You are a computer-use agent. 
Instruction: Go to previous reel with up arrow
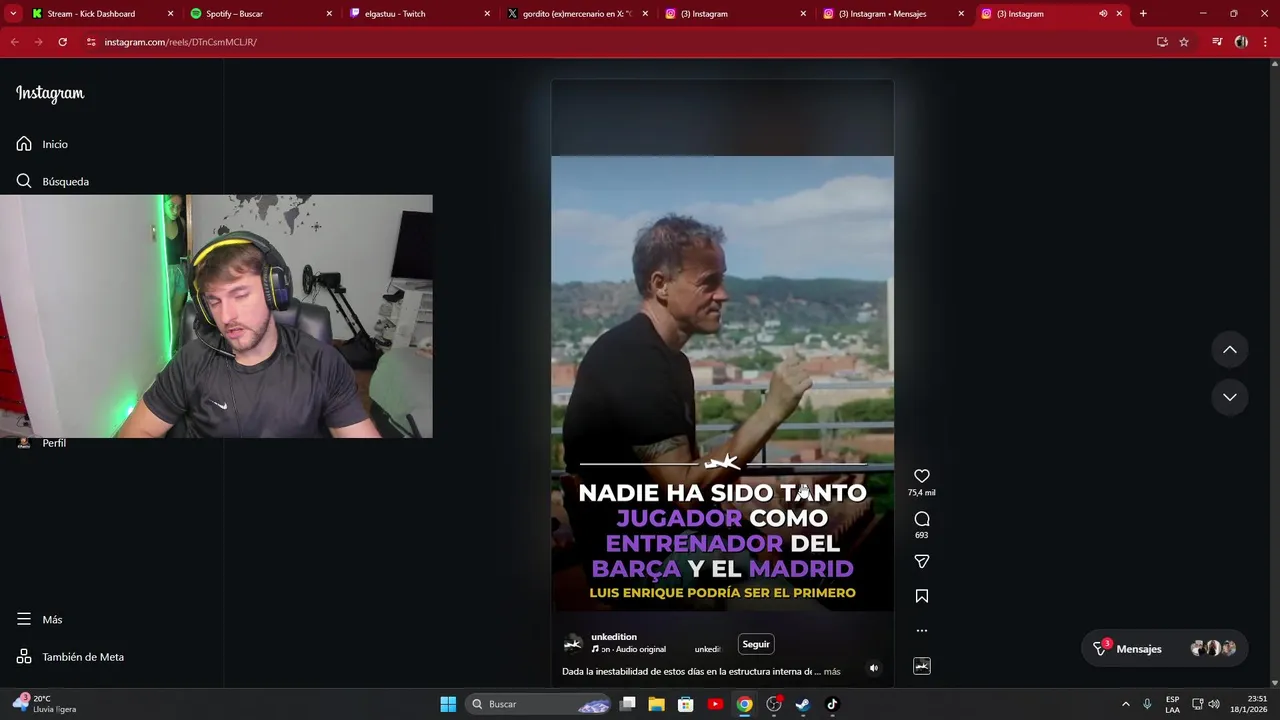point(1230,350)
